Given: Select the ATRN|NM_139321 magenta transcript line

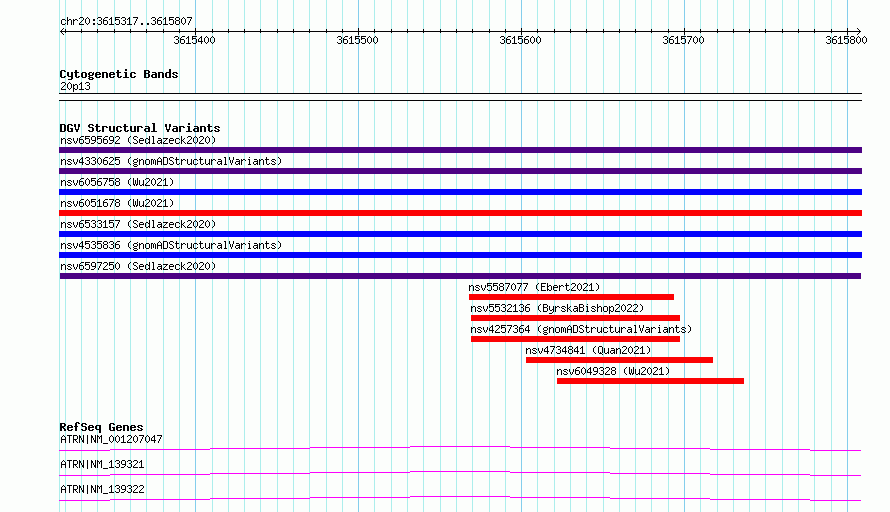Looking at the screenshot, I should click(x=460, y=473).
